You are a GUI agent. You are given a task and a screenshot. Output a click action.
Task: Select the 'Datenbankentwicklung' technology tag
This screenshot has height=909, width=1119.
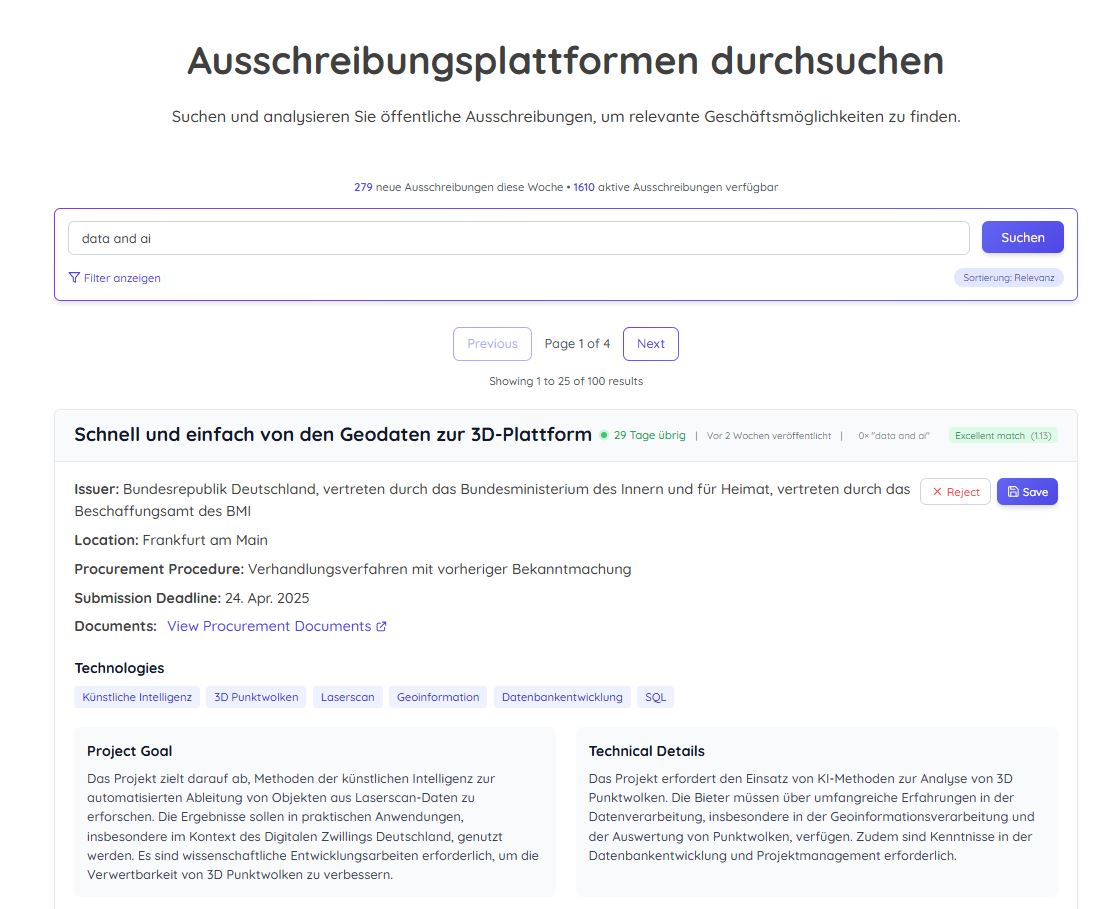(562, 697)
